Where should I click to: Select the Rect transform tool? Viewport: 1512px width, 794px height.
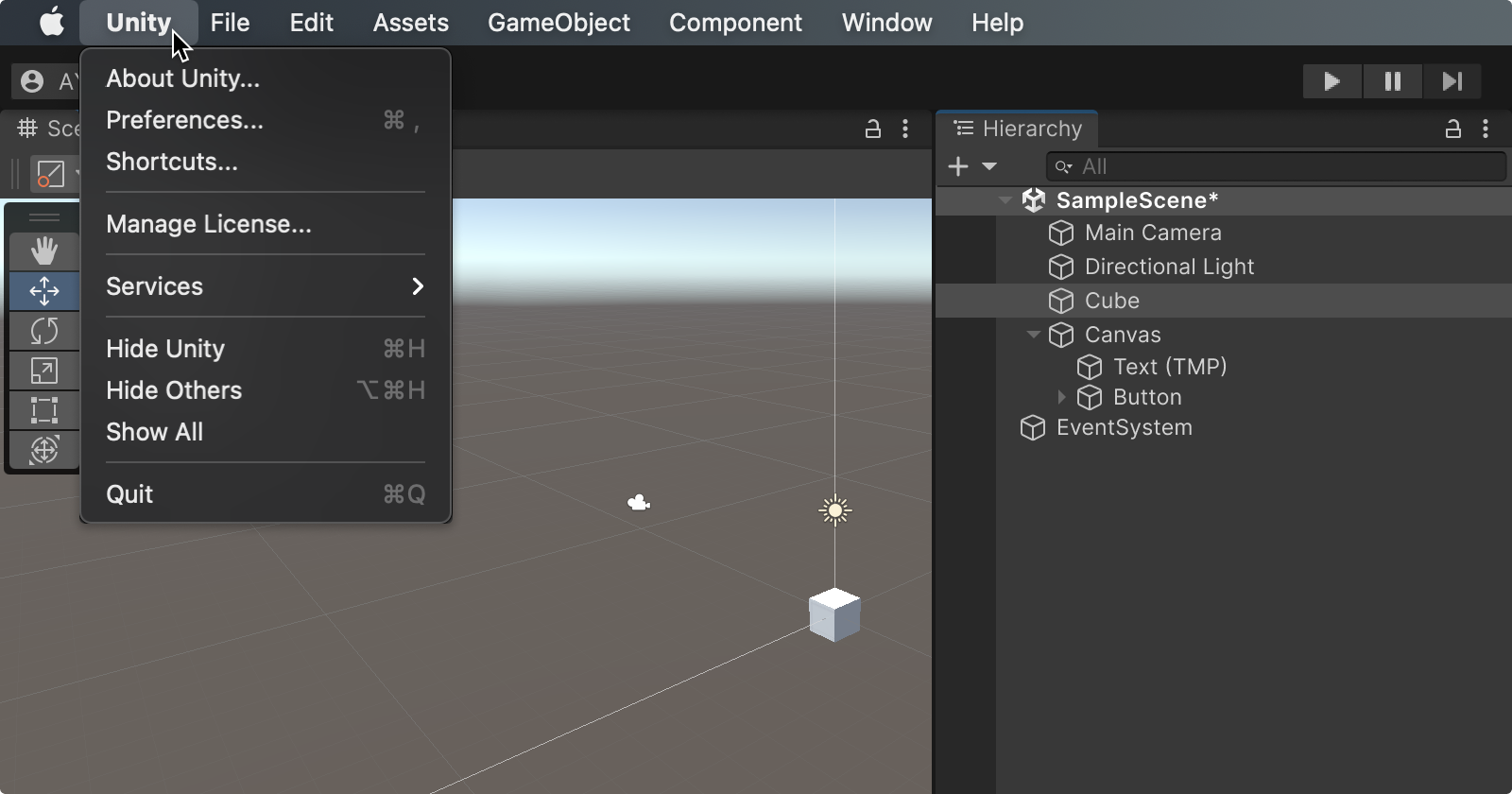point(44,410)
